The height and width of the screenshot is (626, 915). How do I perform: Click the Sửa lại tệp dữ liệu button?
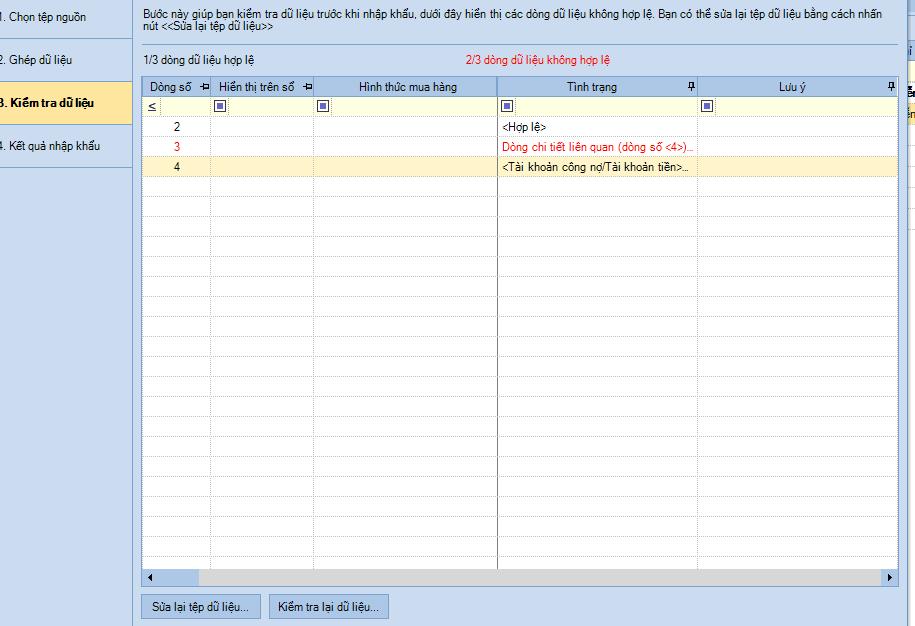201,607
